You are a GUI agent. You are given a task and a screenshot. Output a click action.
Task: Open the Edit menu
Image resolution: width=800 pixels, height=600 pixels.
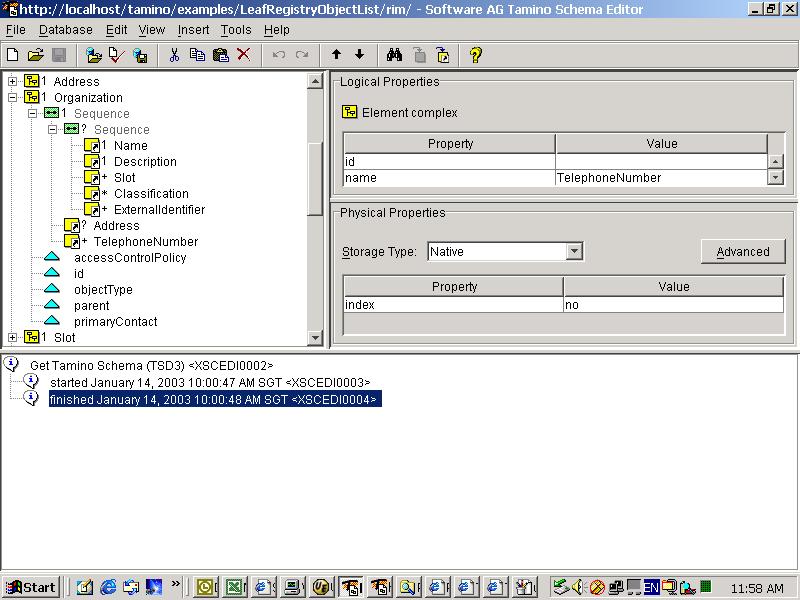tap(116, 30)
